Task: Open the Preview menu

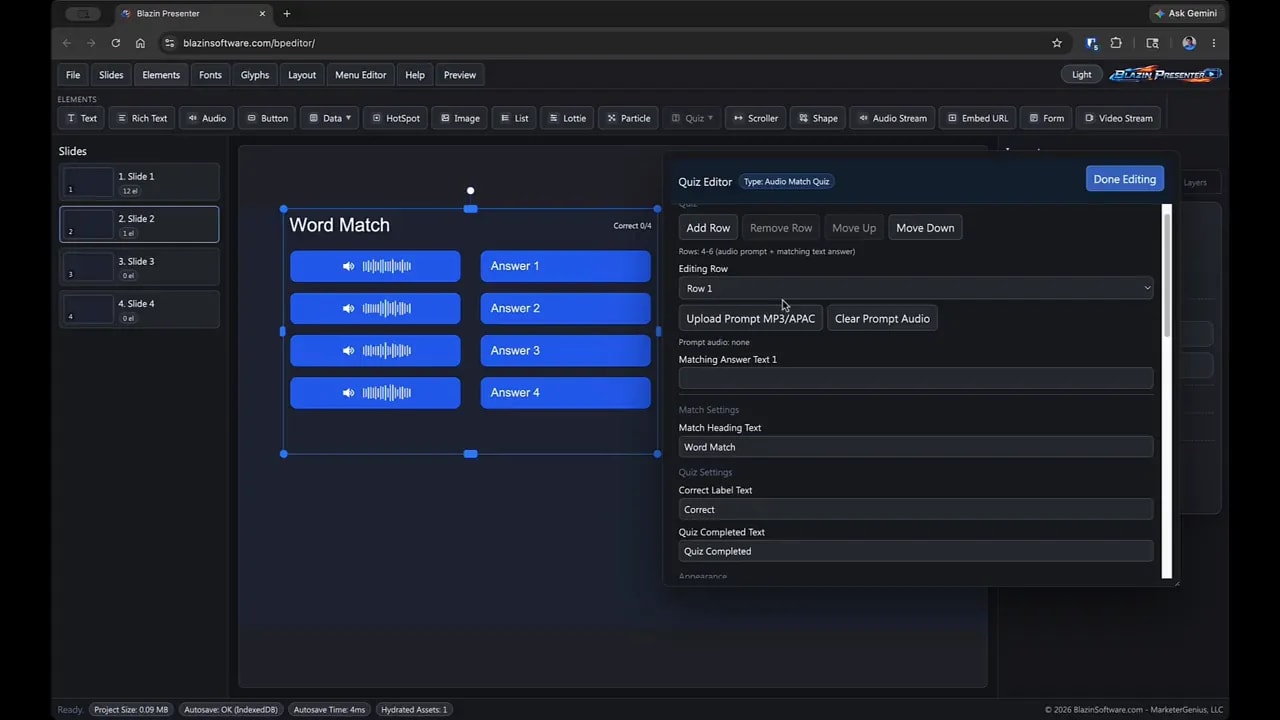Action: pos(460,75)
